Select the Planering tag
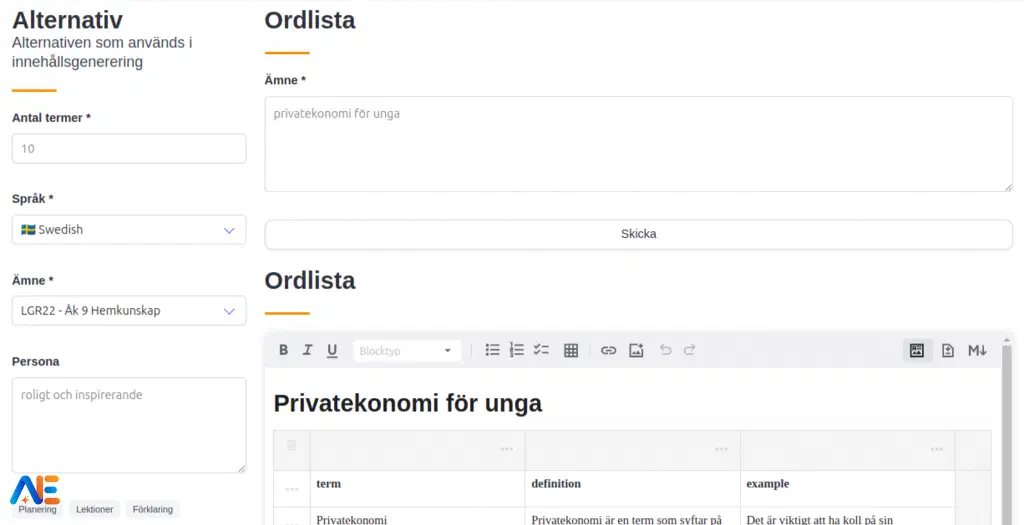The image size is (1024, 525). pyautogui.click(x=37, y=509)
